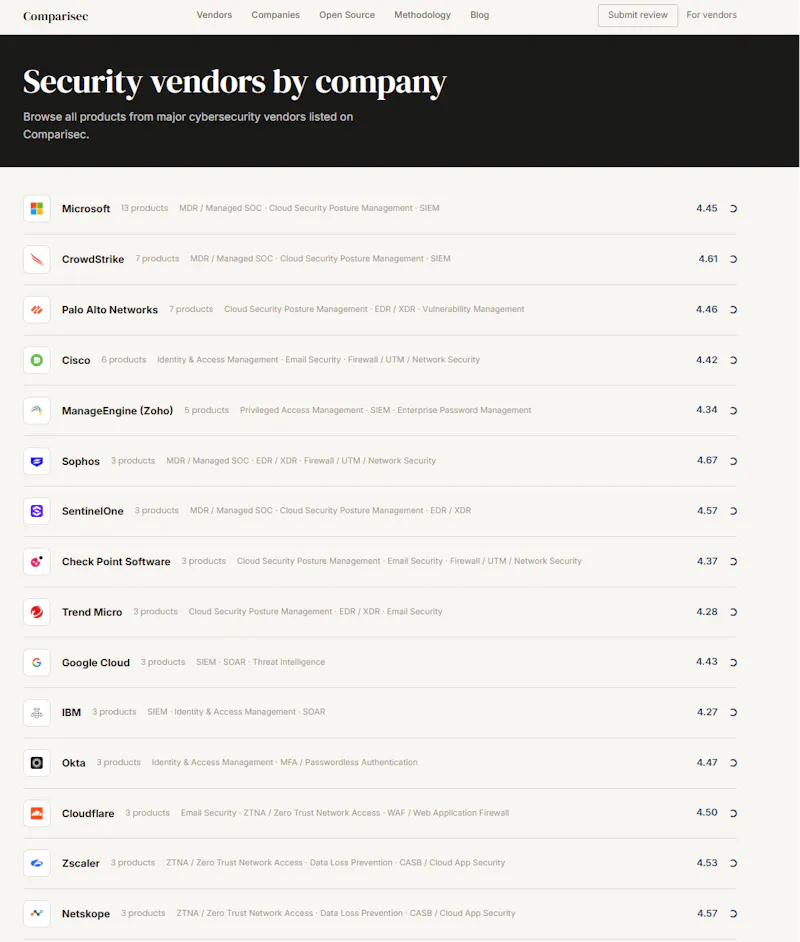This screenshot has width=800, height=942.
Task: Go to Open Source page
Action: tap(347, 15)
